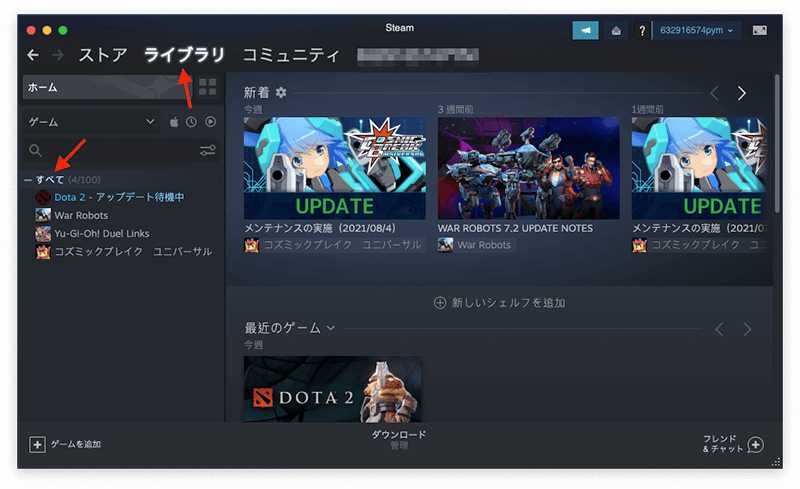Previous arrow on 最近のゲーム shelf

coord(719,329)
